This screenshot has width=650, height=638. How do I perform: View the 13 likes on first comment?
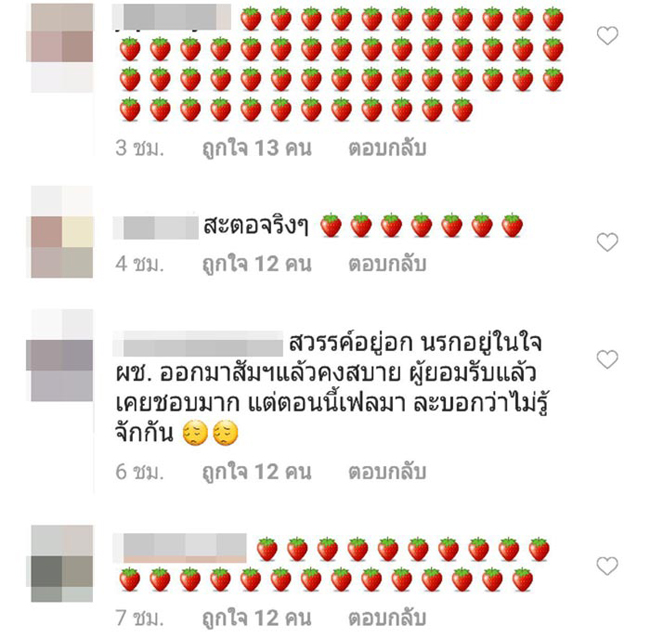(x=257, y=149)
